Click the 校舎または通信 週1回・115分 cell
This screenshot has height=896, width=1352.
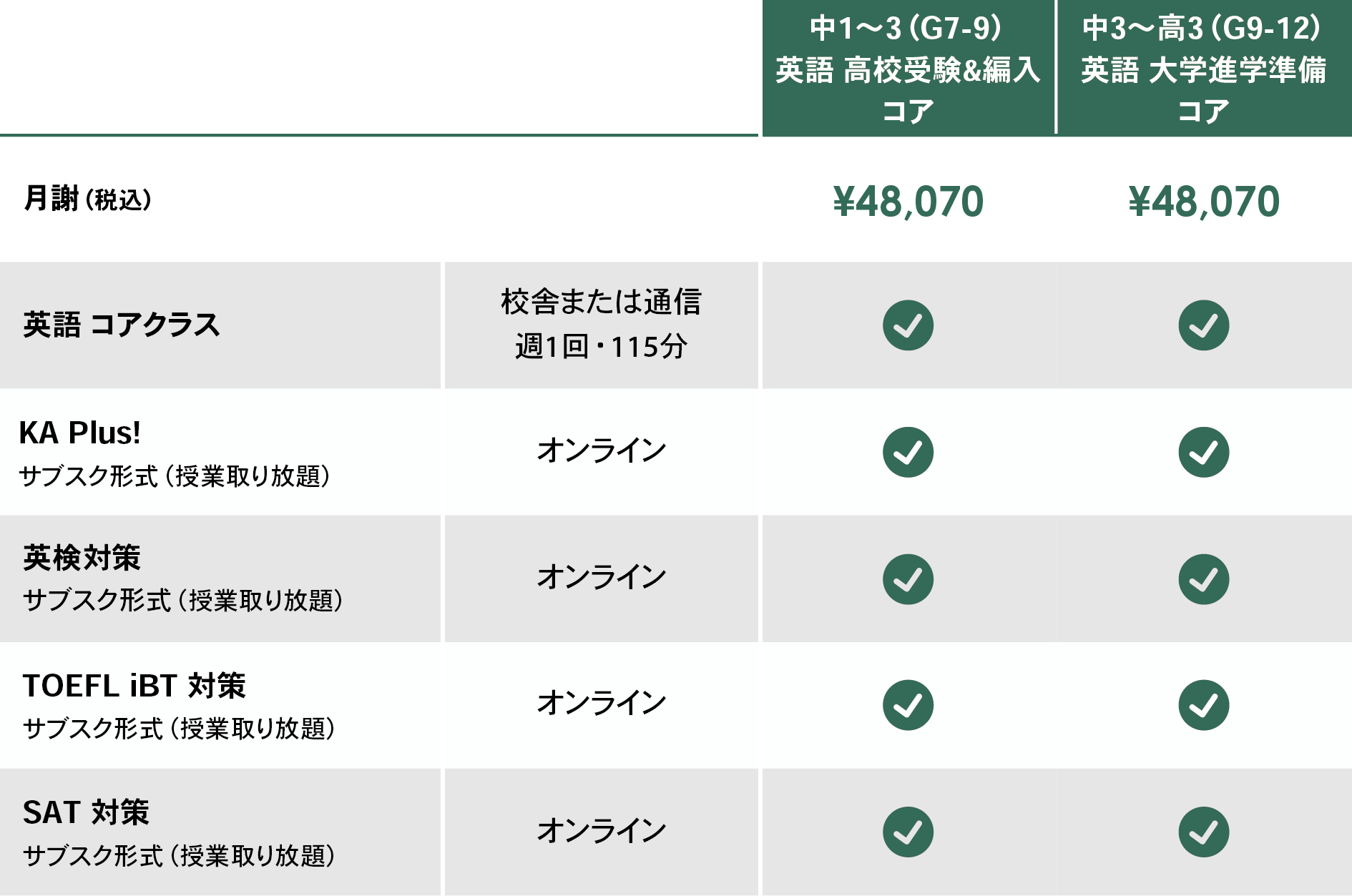[601, 324]
